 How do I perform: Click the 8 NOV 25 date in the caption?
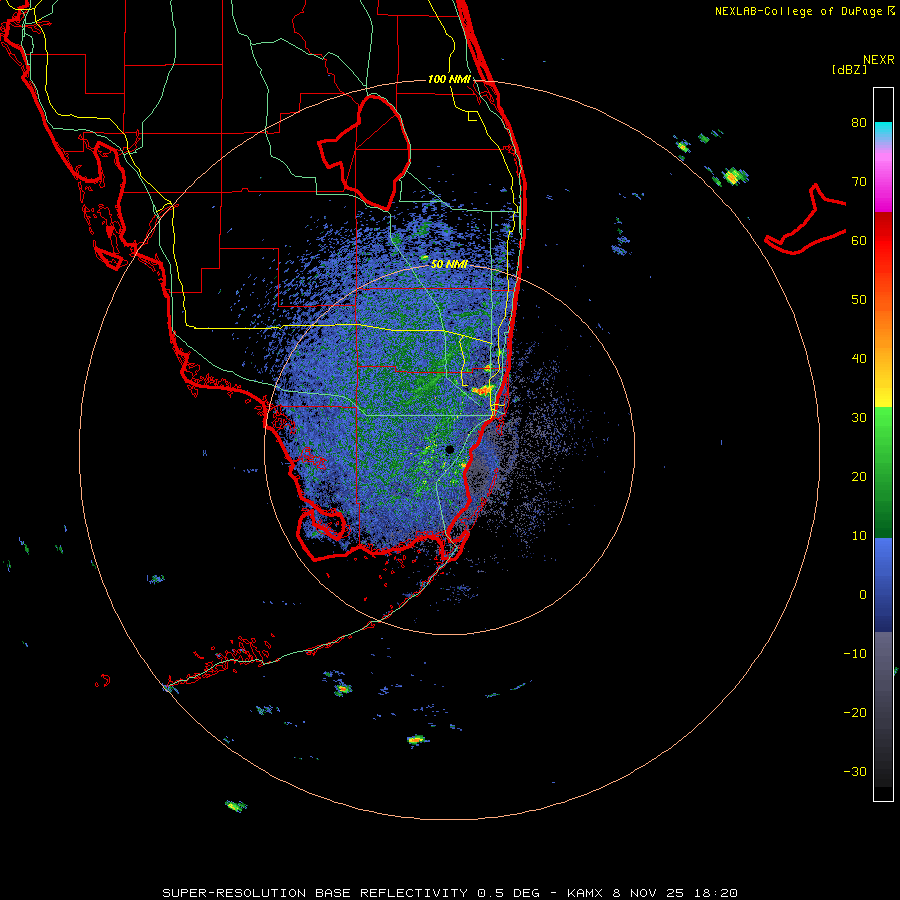pos(649,893)
